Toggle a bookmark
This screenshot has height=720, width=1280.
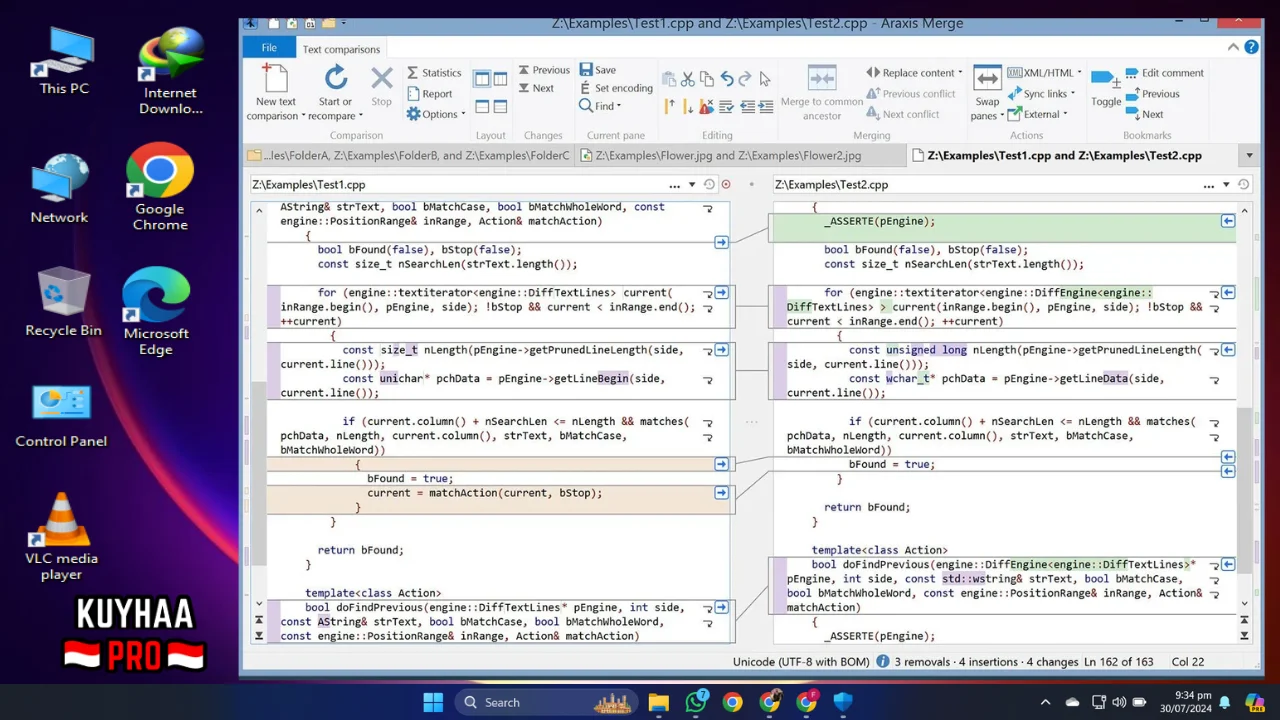pos(1106,88)
